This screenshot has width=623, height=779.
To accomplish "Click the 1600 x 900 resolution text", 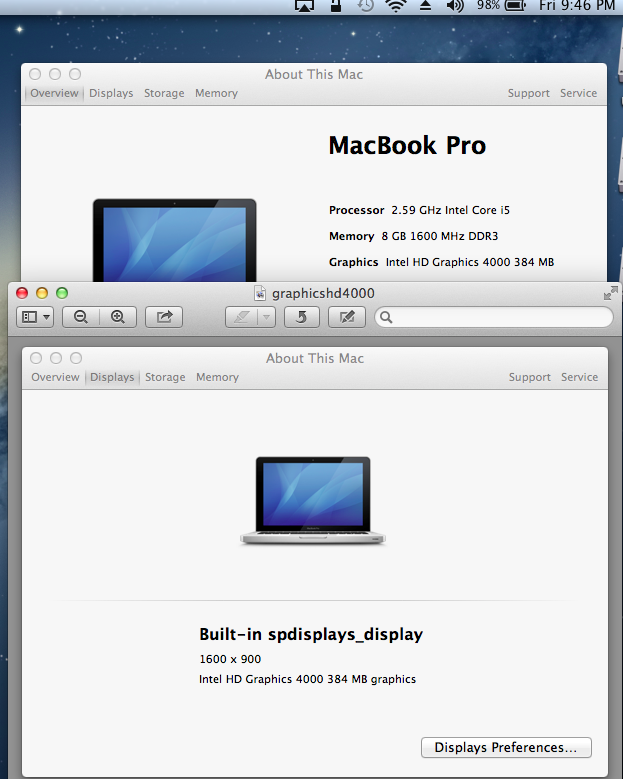I will pyautogui.click(x=230, y=659).
